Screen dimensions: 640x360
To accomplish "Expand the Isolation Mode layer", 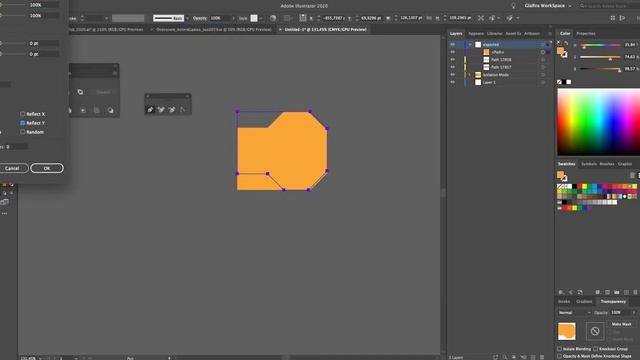I will pos(470,75).
